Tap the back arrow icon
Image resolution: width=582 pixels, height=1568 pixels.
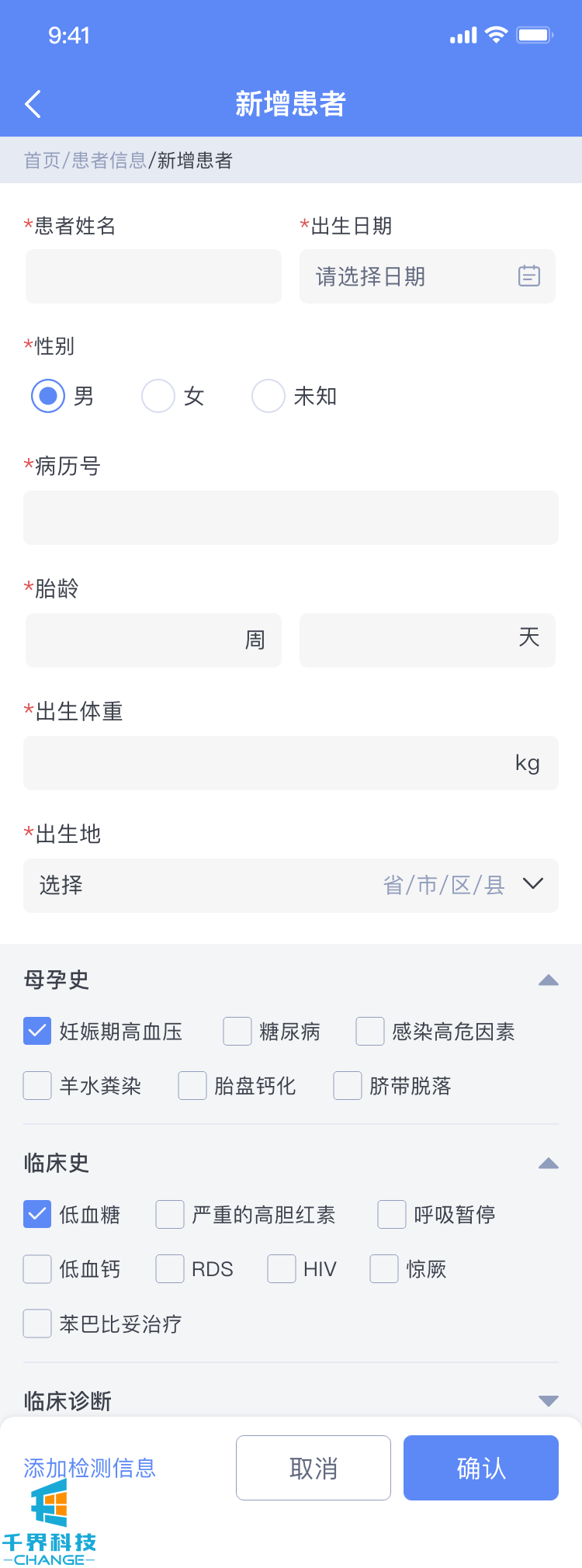[33, 104]
